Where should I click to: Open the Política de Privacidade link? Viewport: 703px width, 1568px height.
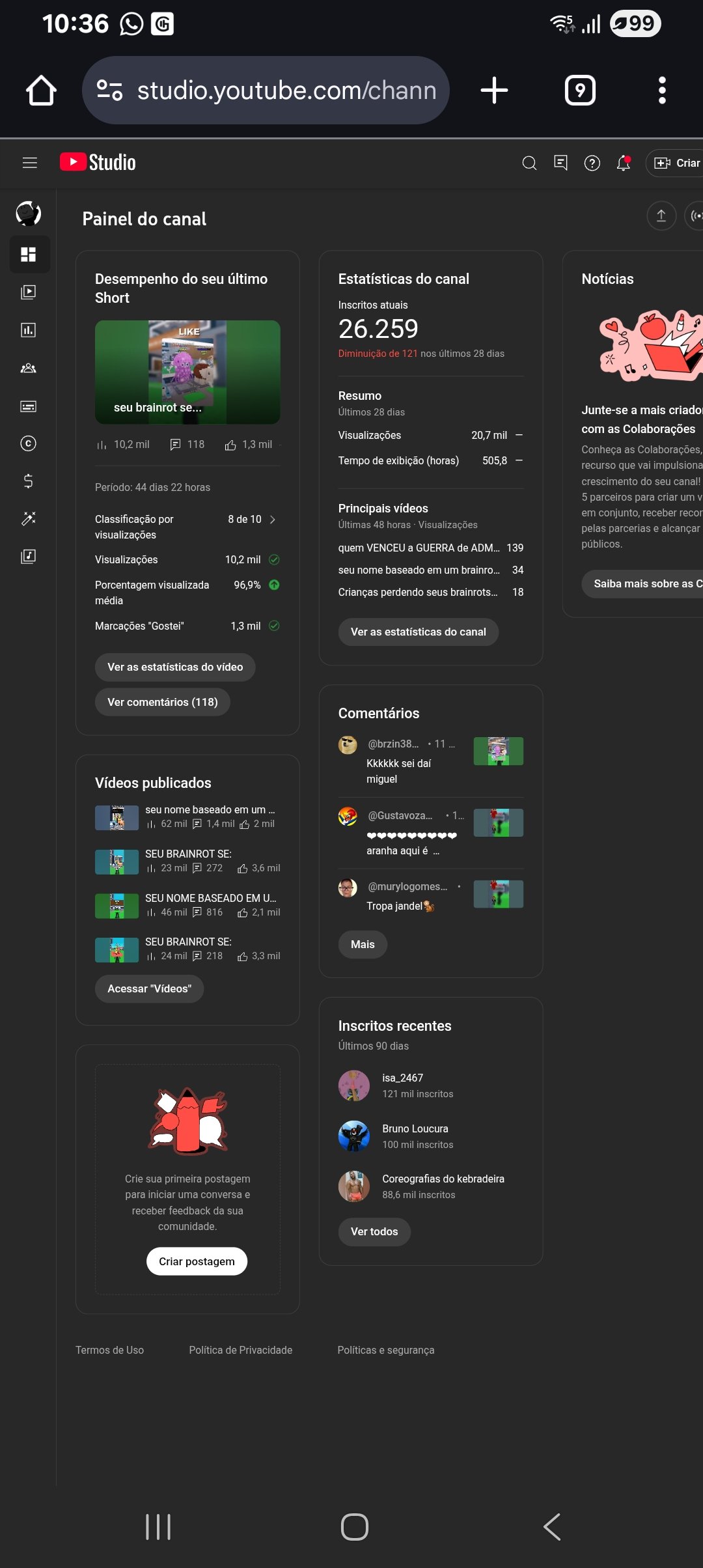(x=241, y=1350)
